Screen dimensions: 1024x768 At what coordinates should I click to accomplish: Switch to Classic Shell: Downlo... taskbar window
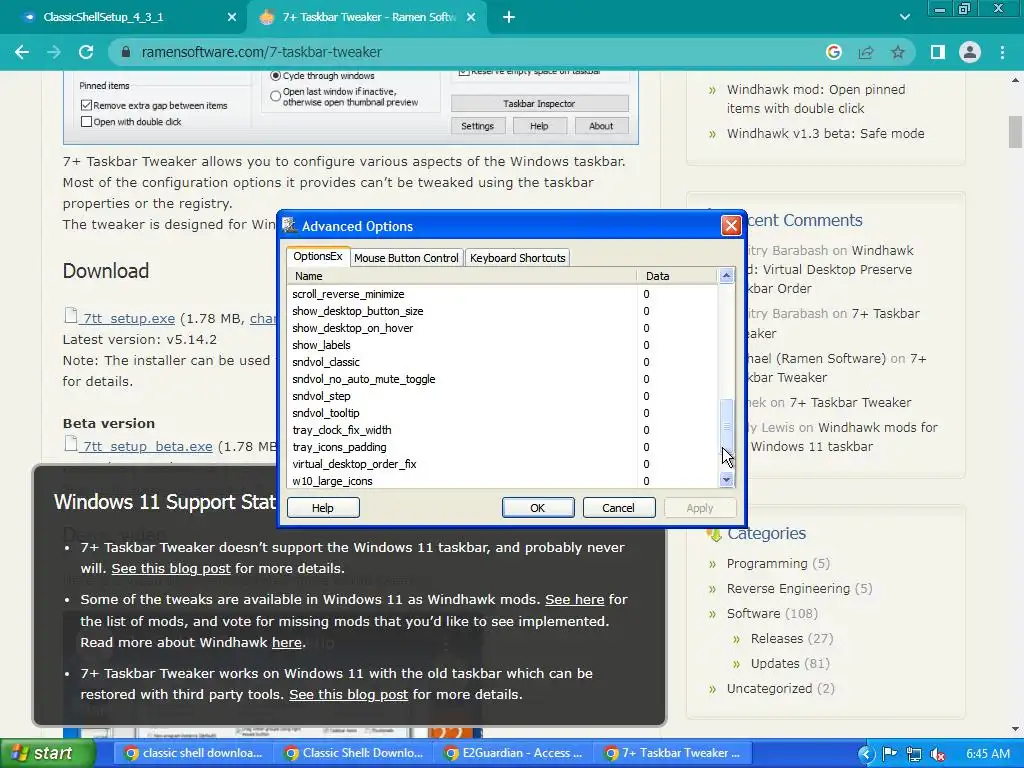click(355, 753)
